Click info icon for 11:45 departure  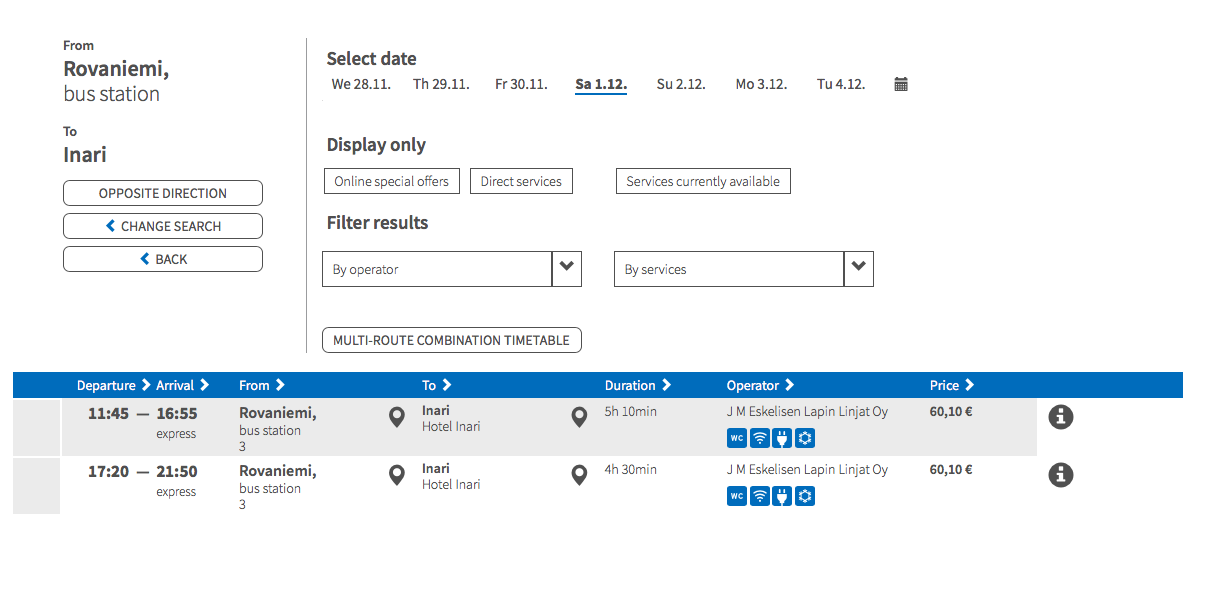1061,417
